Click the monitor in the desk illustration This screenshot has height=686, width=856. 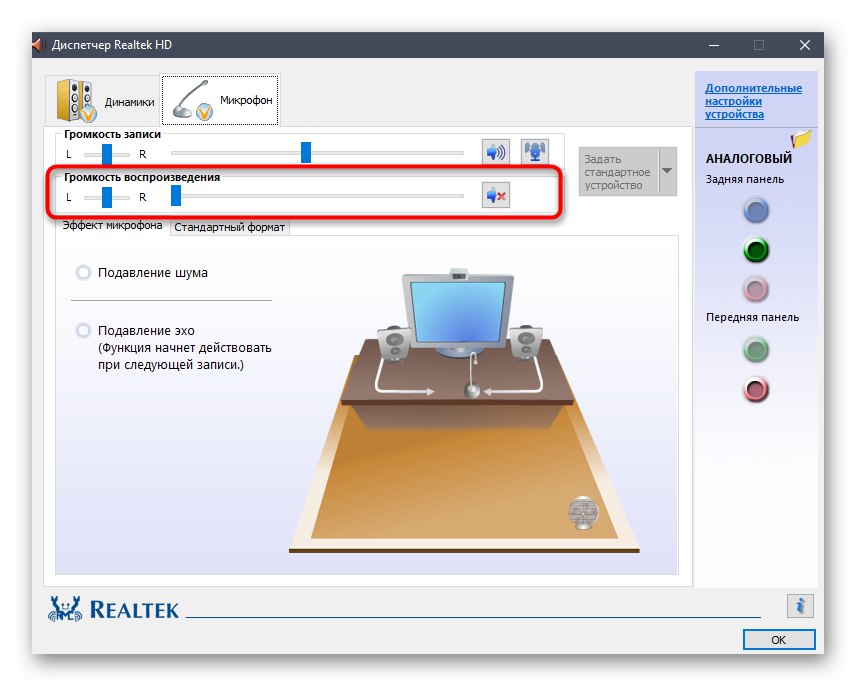coord(458,312)
